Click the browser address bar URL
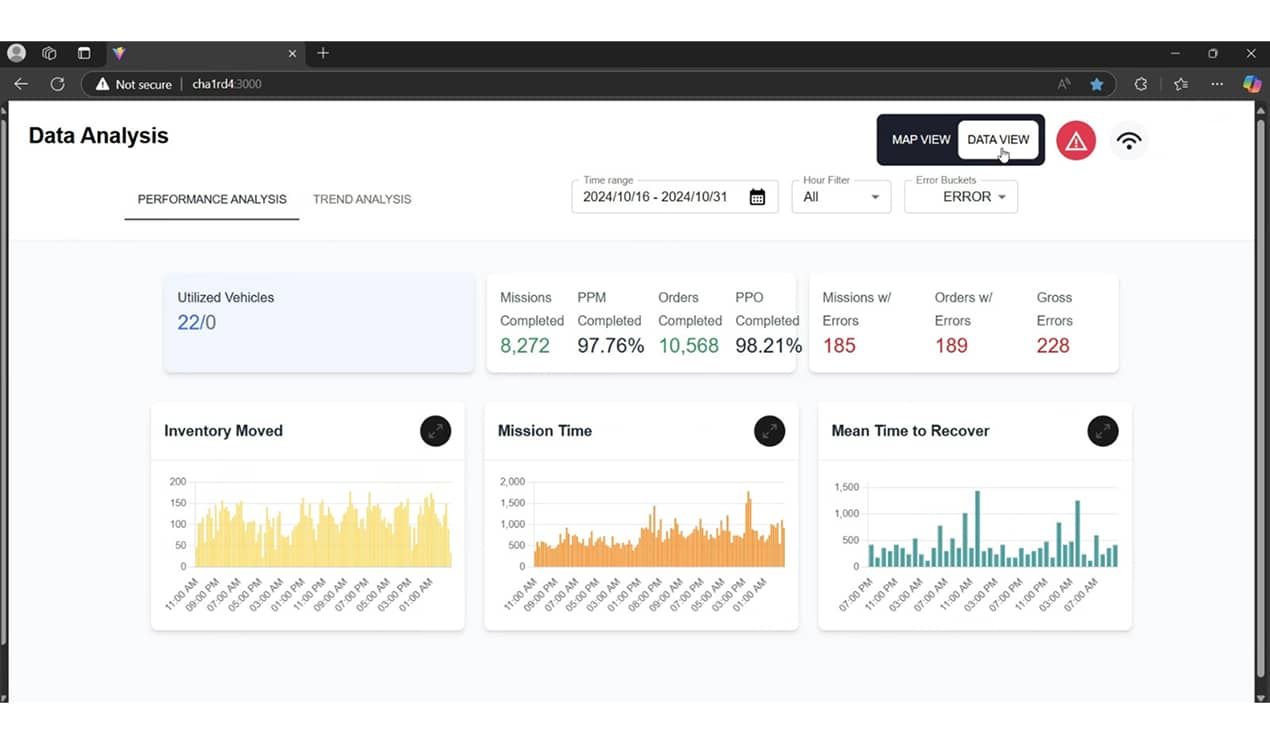 [x=227, y=85]
